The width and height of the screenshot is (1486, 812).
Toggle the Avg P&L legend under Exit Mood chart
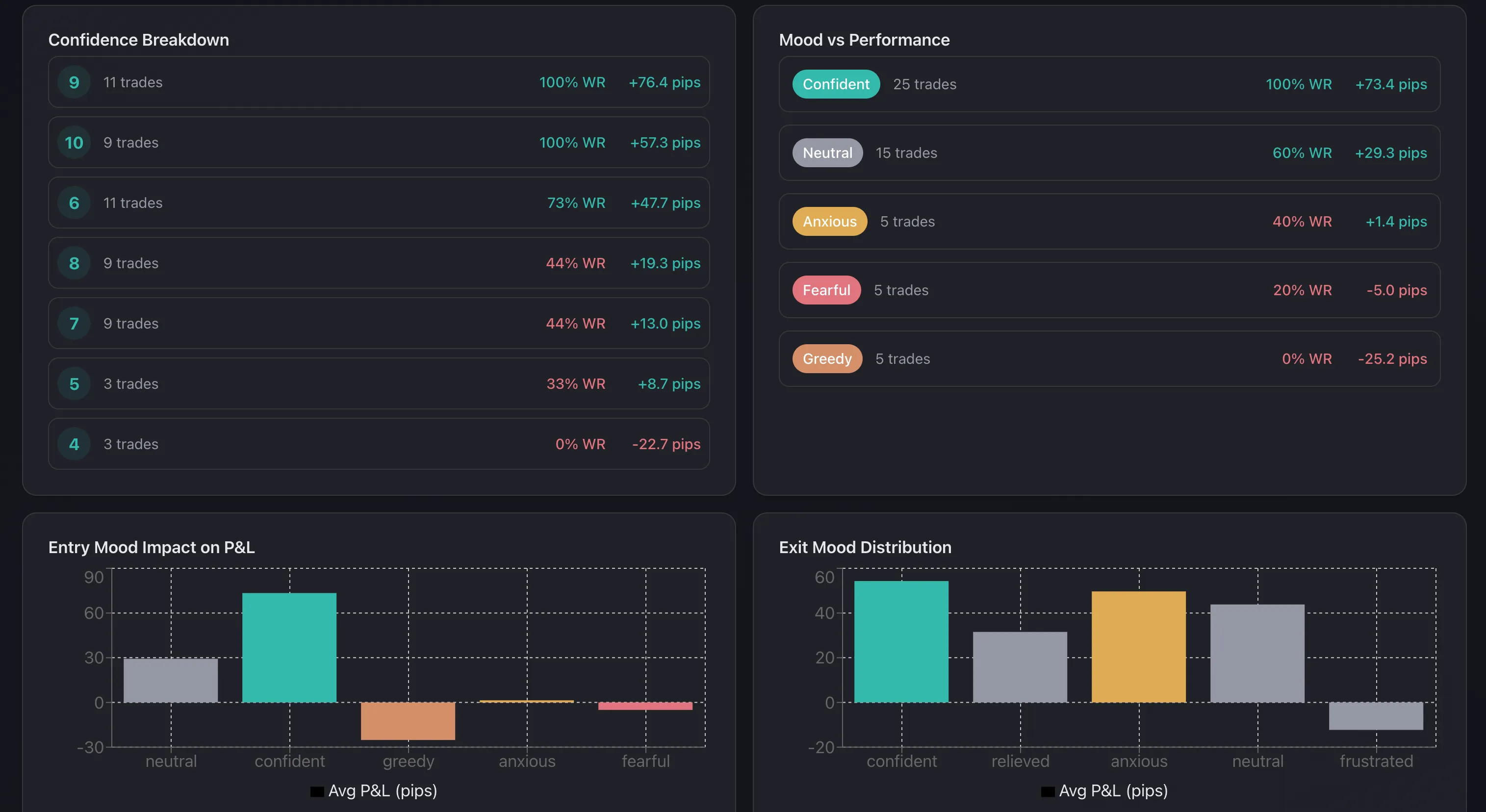point(1105,790)
